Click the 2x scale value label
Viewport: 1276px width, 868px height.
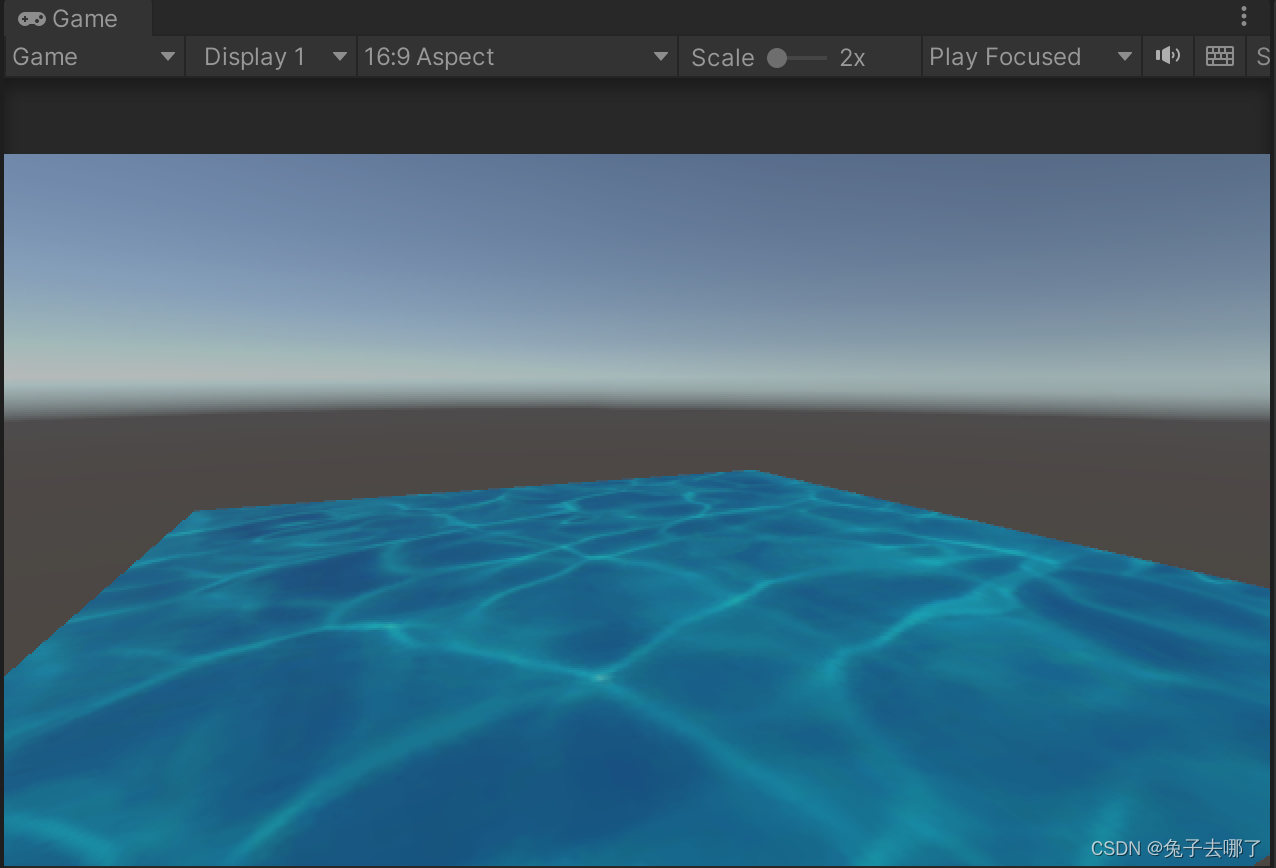(852, 57)
